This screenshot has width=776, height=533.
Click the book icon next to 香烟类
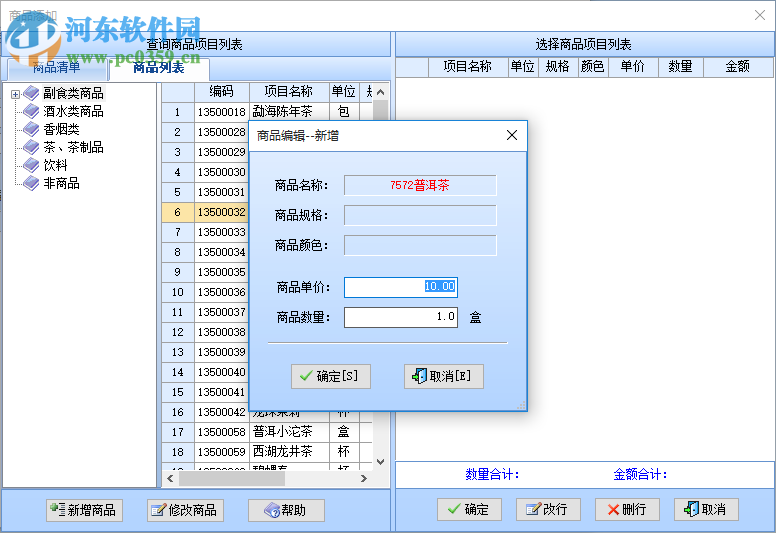pos(31,129)
